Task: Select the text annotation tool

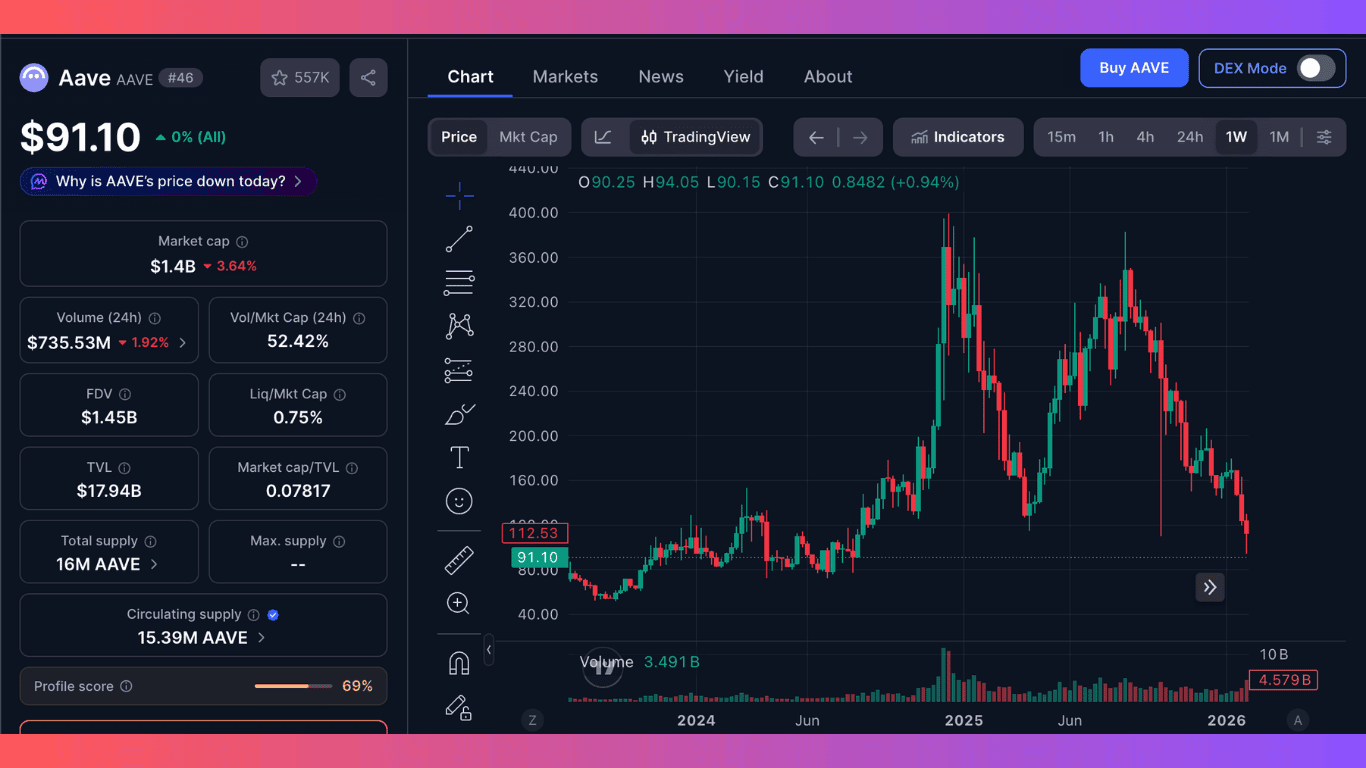Action: click(x=458, y=457)
